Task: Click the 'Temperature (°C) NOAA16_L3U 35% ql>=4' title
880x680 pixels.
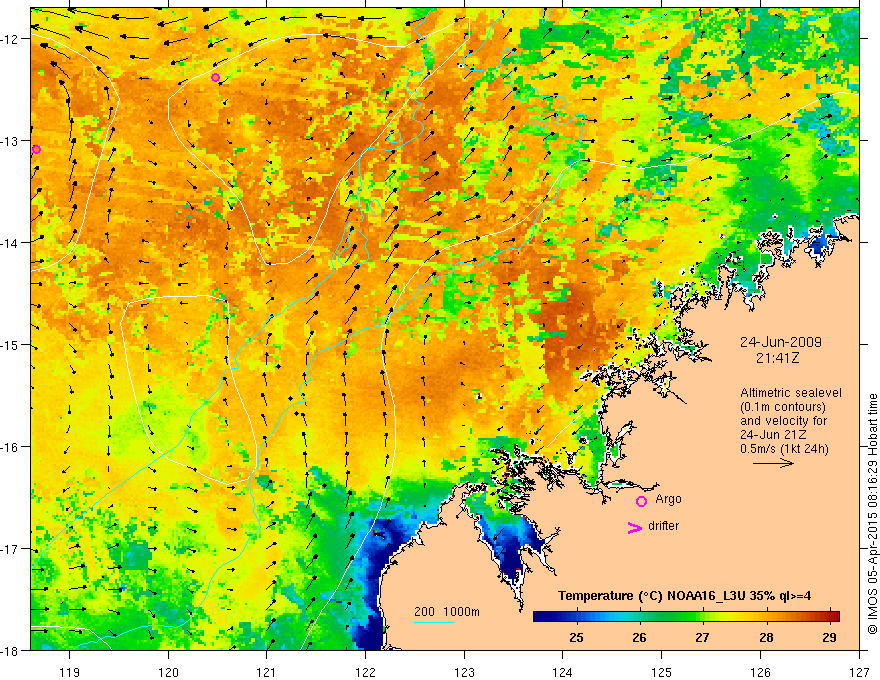Action: [685, 596]
